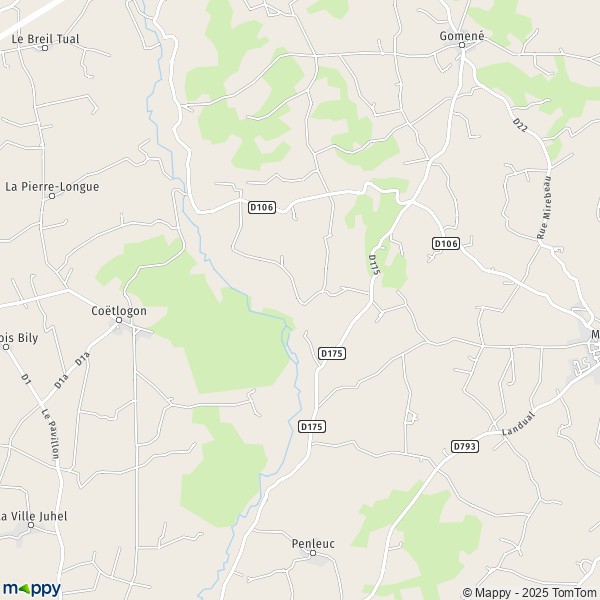Select the D793 road shield
Image resolution: width=600 pixels, height=600 pixels.
(x=465, y=446)
